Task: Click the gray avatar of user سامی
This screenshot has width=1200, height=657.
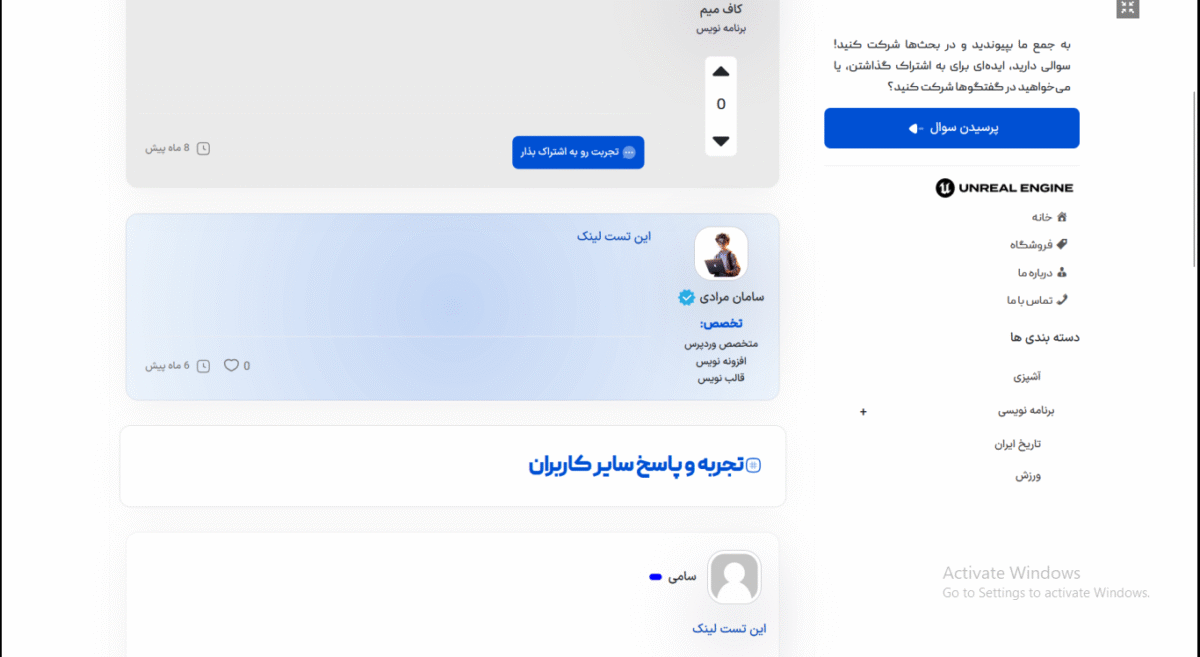Action: (x=735, y=577)
